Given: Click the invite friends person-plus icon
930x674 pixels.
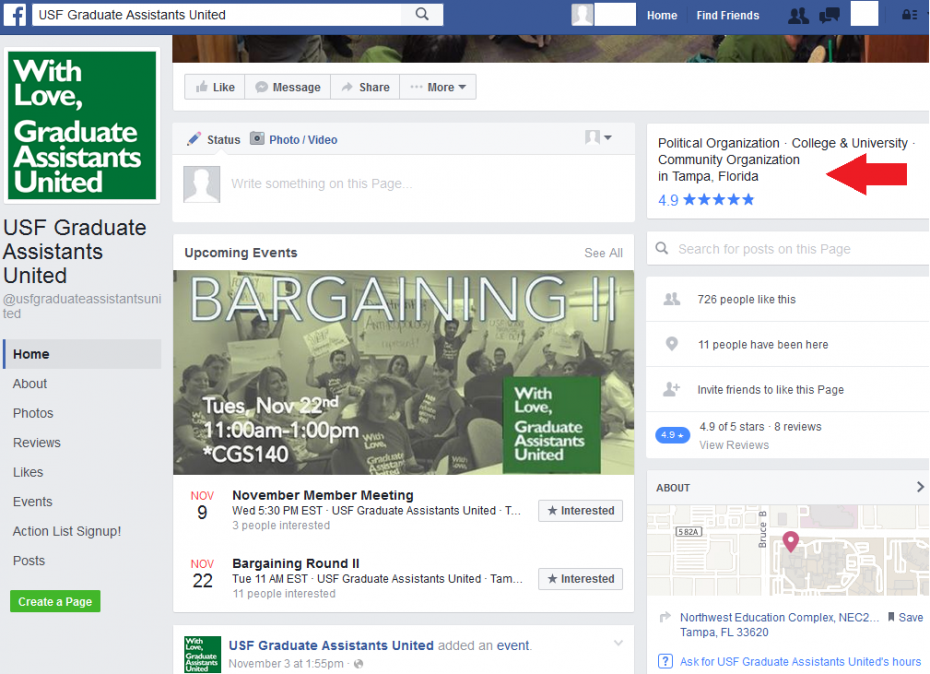Looking at the screenshot, I should [671, 389].
